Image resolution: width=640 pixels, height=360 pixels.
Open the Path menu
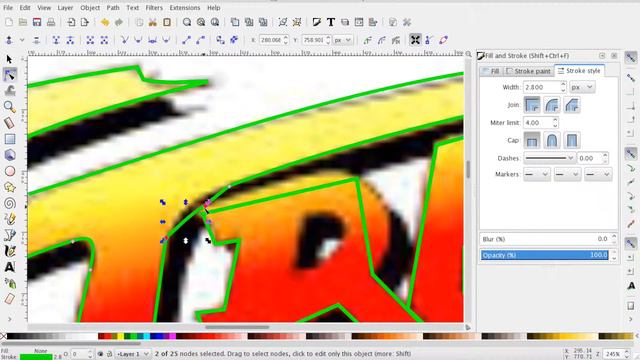point(113,8)
